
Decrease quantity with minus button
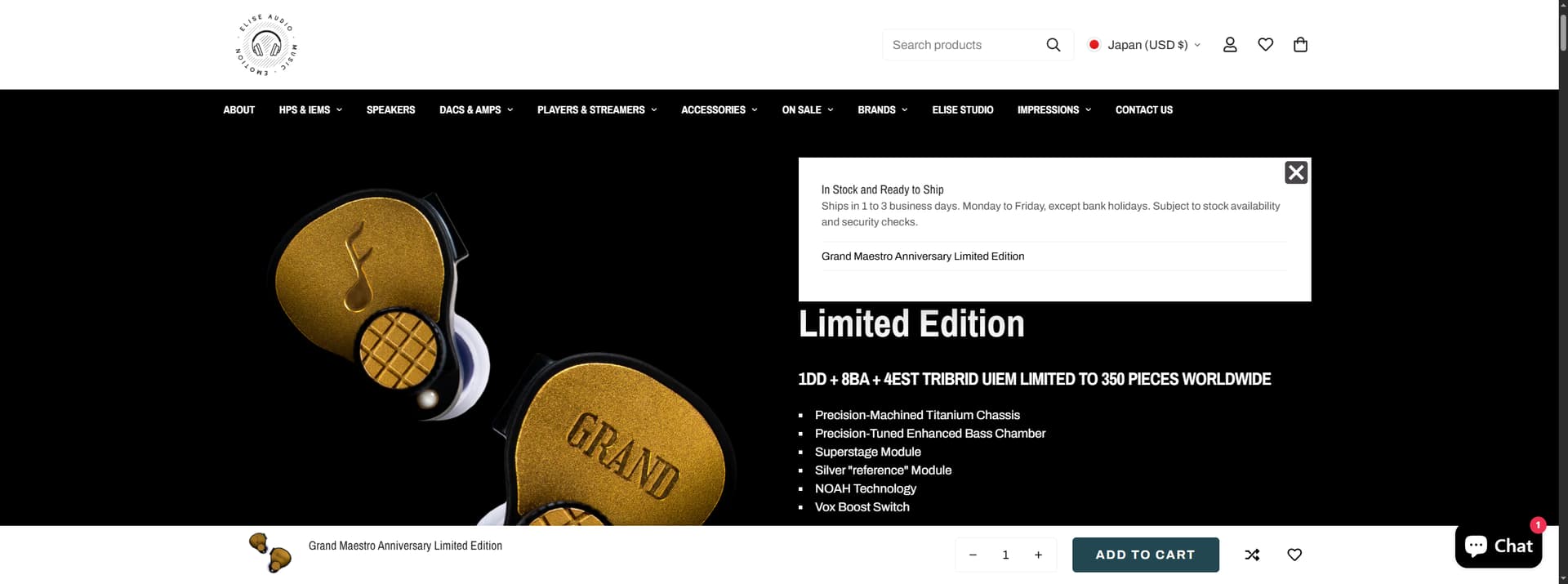click(x=973, y=555)
